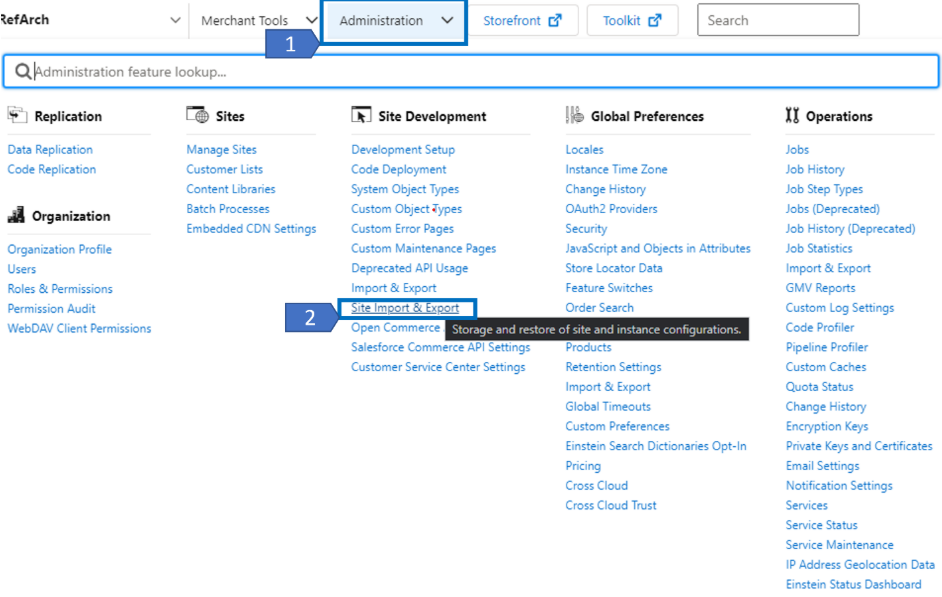This screenshot has height=597, width=942.
Task: Open Global Timeouts
Action: coord(608,407)
